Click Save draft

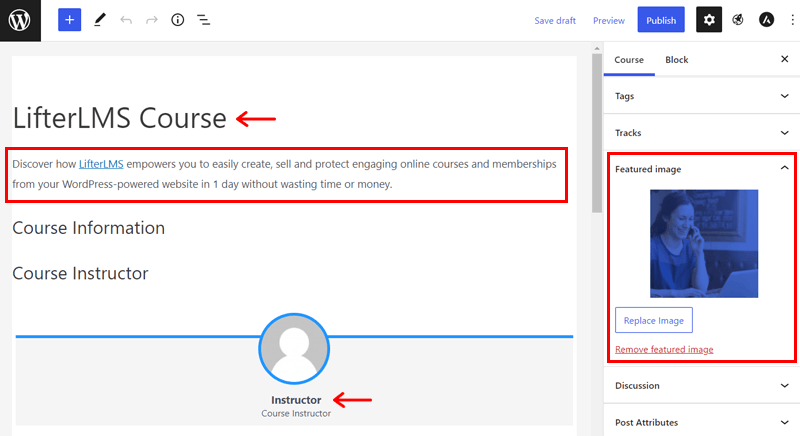coord(555,20)
